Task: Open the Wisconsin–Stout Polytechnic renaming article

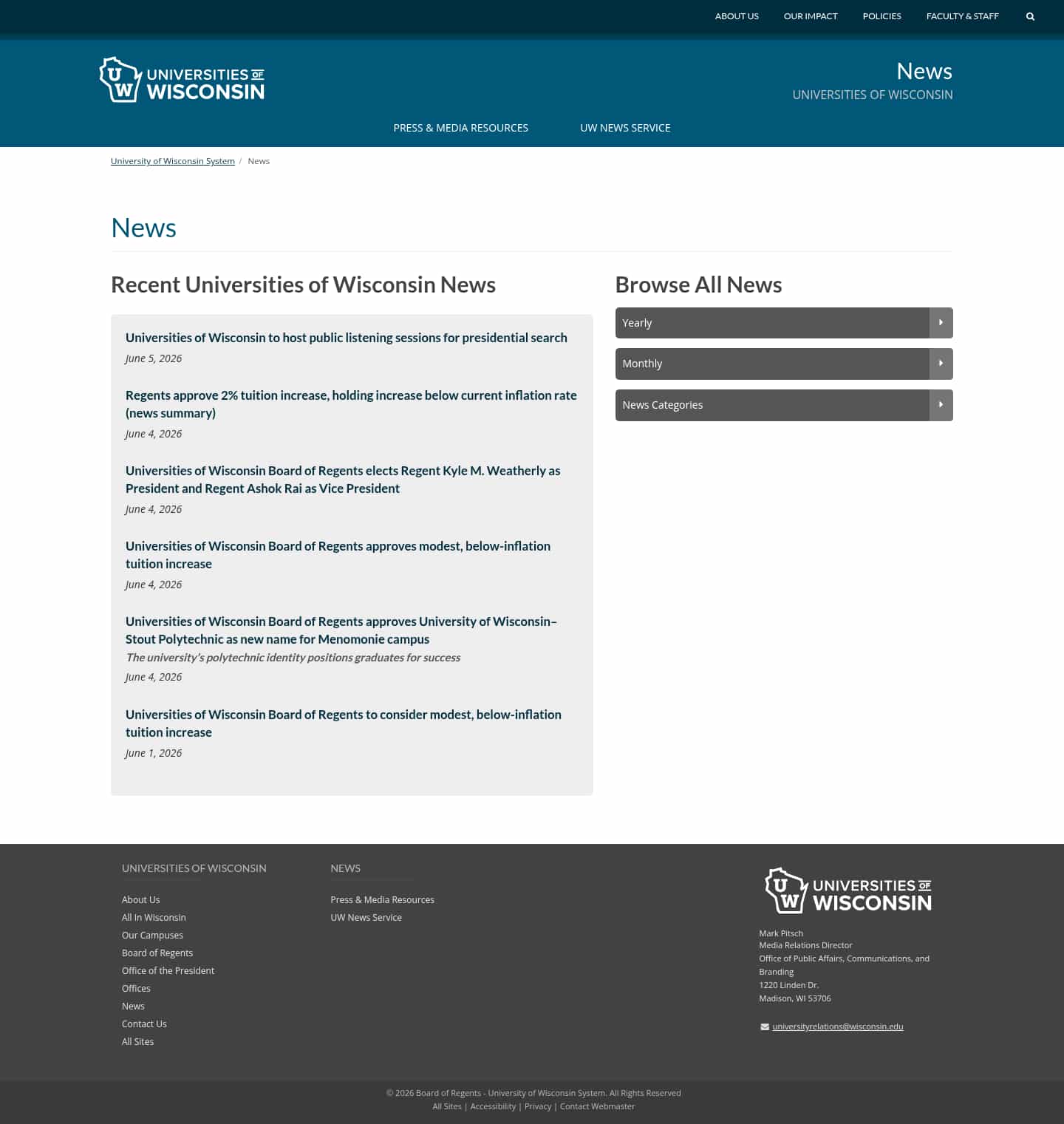Action: 341,630
